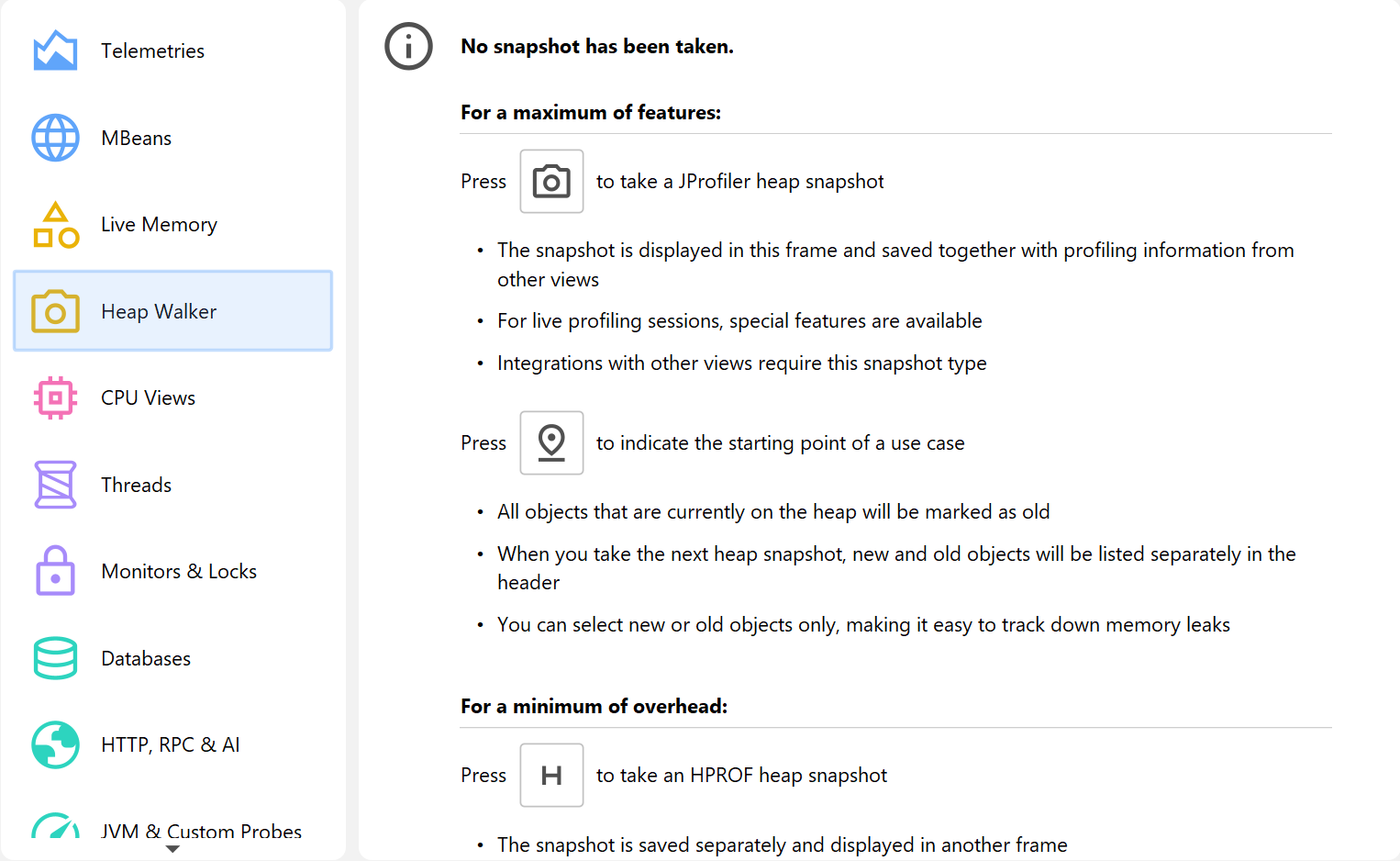Click the info circle icon

coord(408,47)
